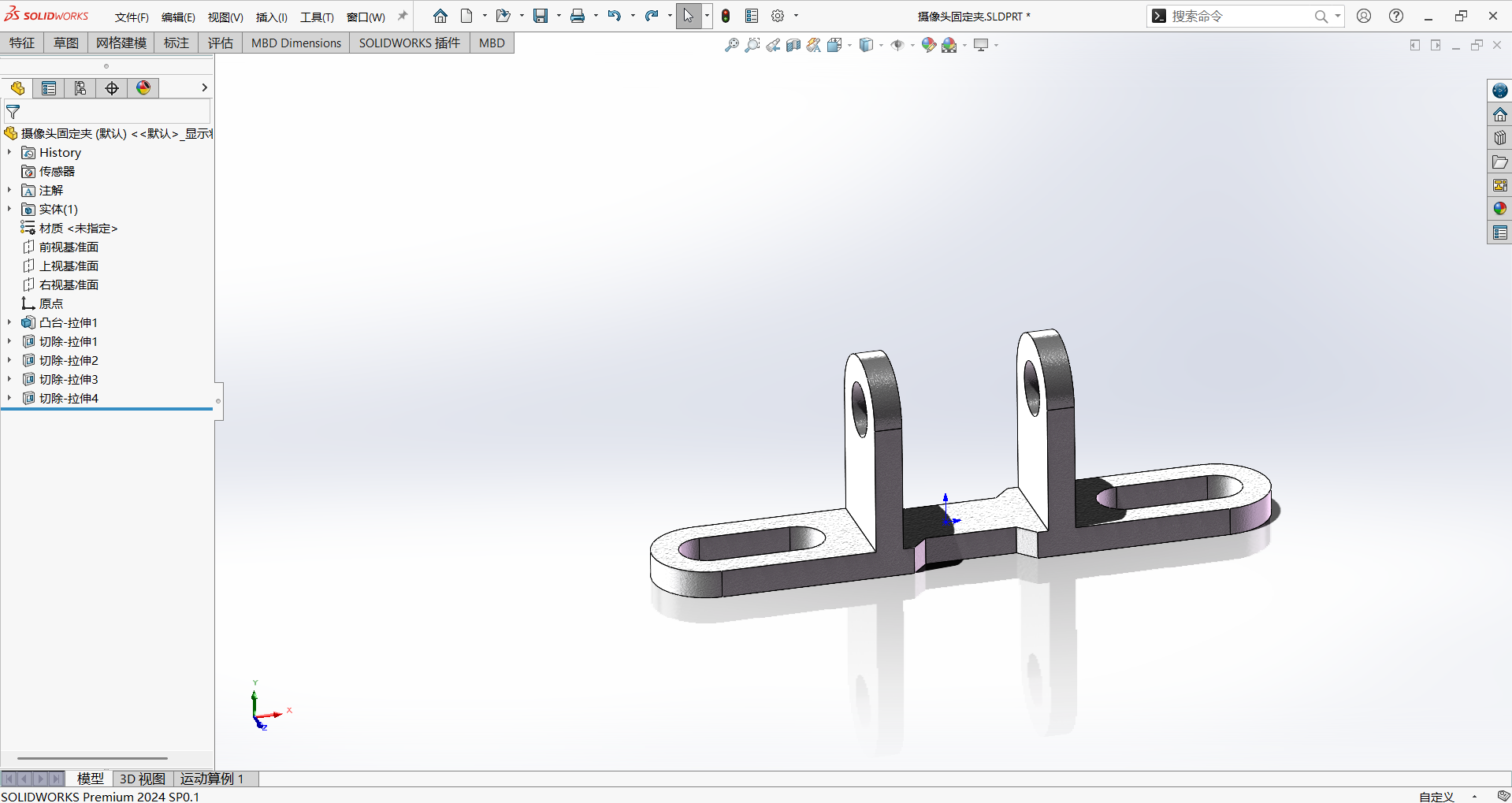Expand the 切除-拉伸1 feature
Image resolution: width=1512 pixels, height=803 pixels.
9,341
